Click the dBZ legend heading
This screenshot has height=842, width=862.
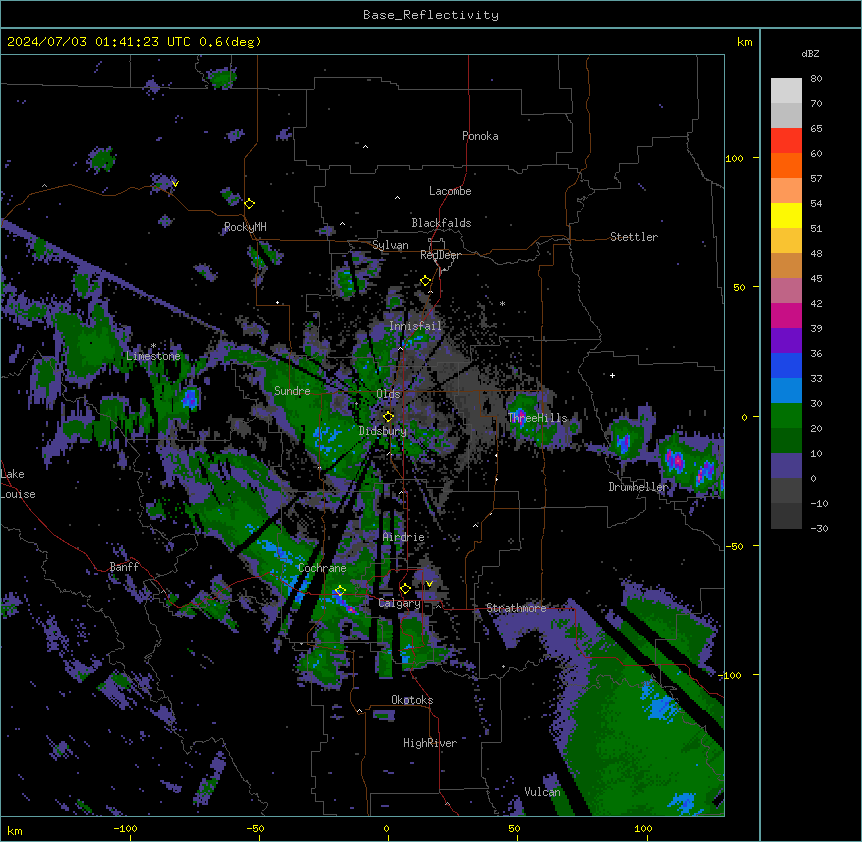[810, 54]
